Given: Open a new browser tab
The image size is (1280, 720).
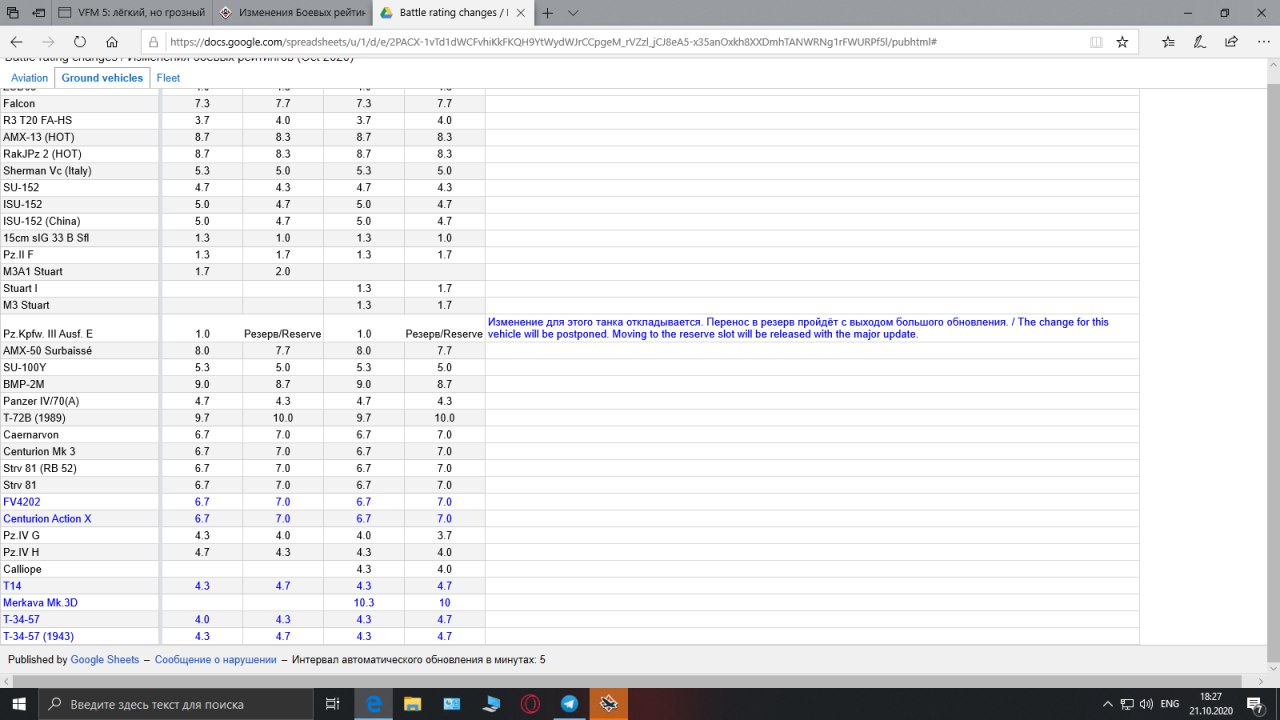Looking at the screenshot, I should pos(548,13).
